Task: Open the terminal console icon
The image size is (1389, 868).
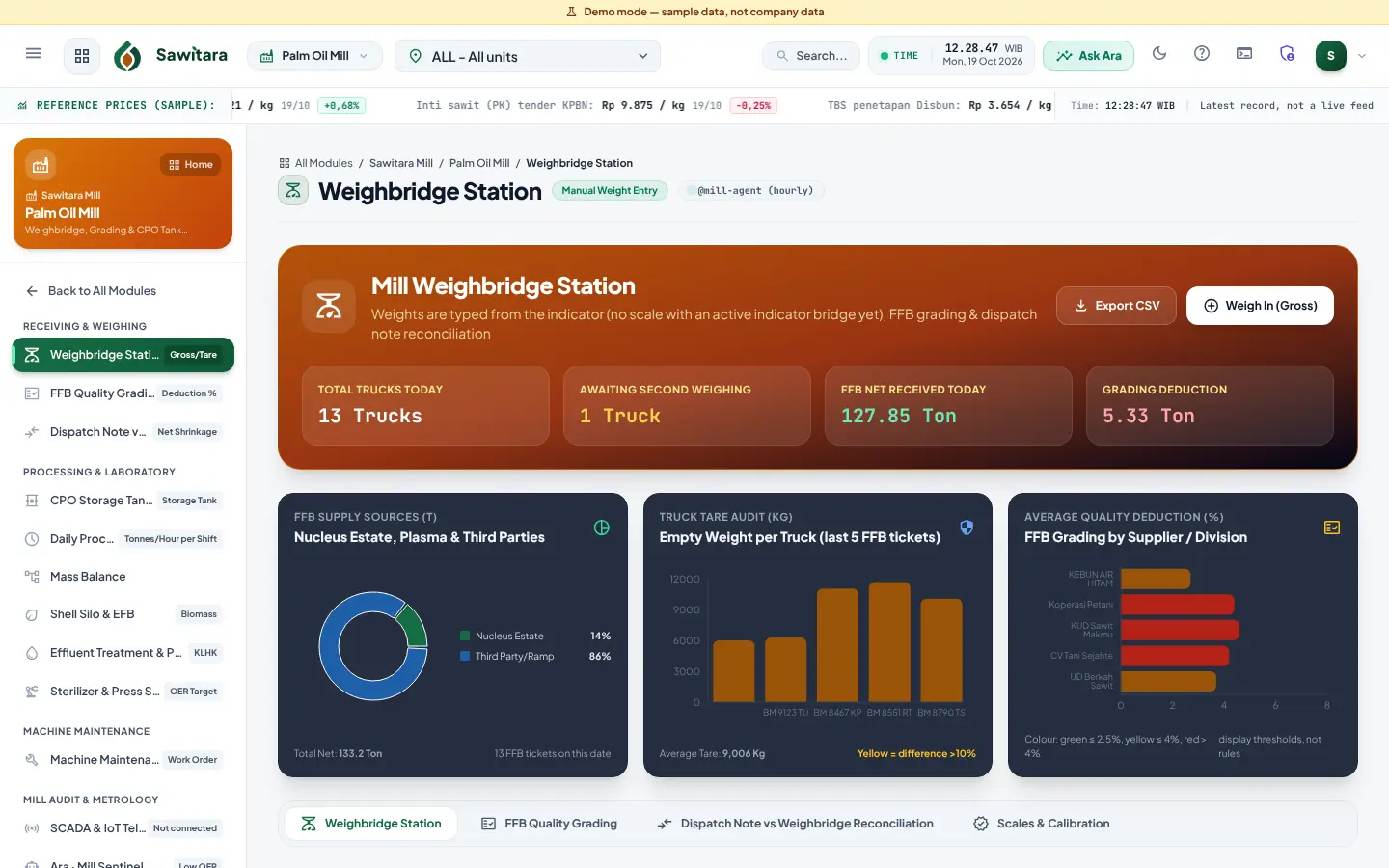Action: coord(1244,54)
